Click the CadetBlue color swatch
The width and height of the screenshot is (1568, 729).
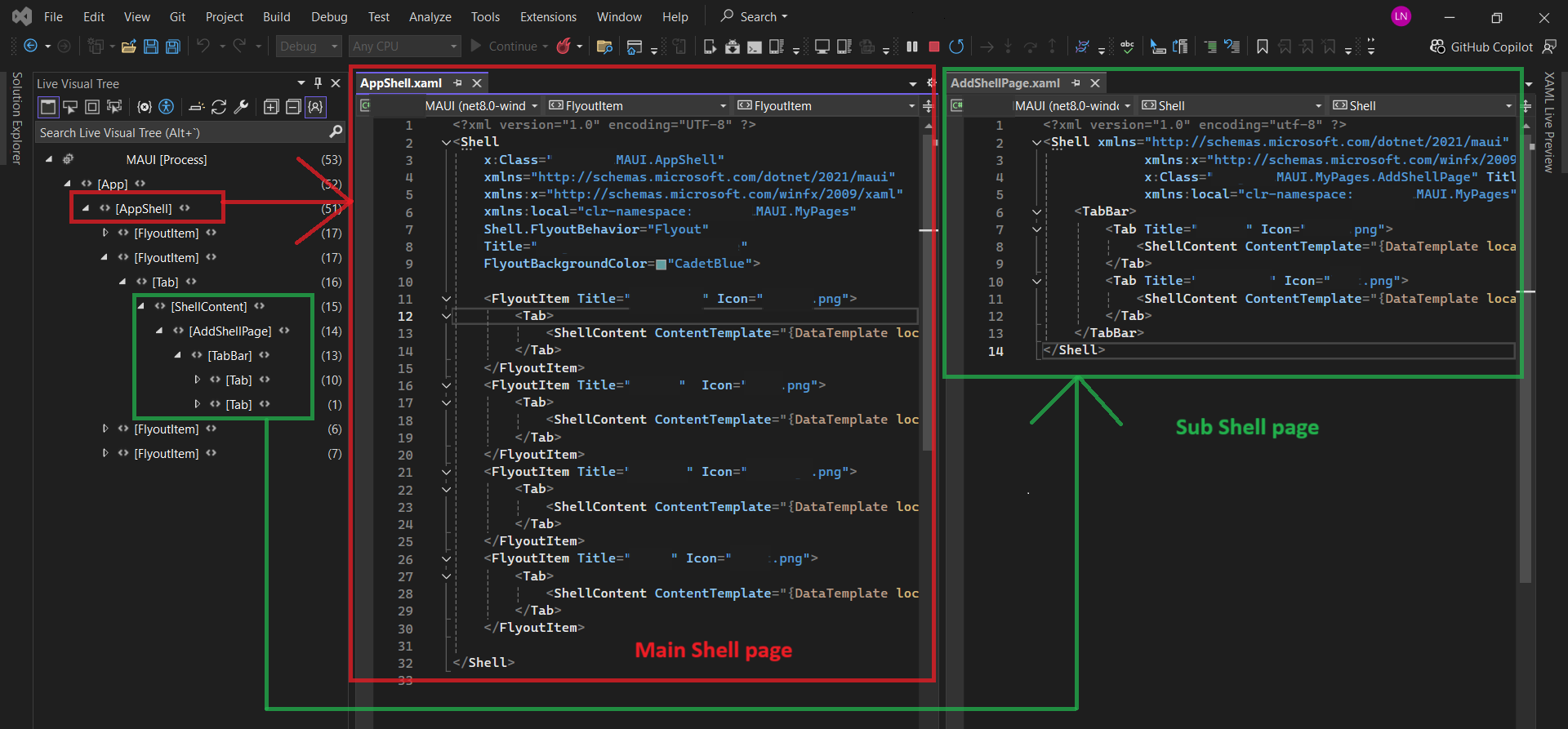pyautogui.click(x=661, y=264)
